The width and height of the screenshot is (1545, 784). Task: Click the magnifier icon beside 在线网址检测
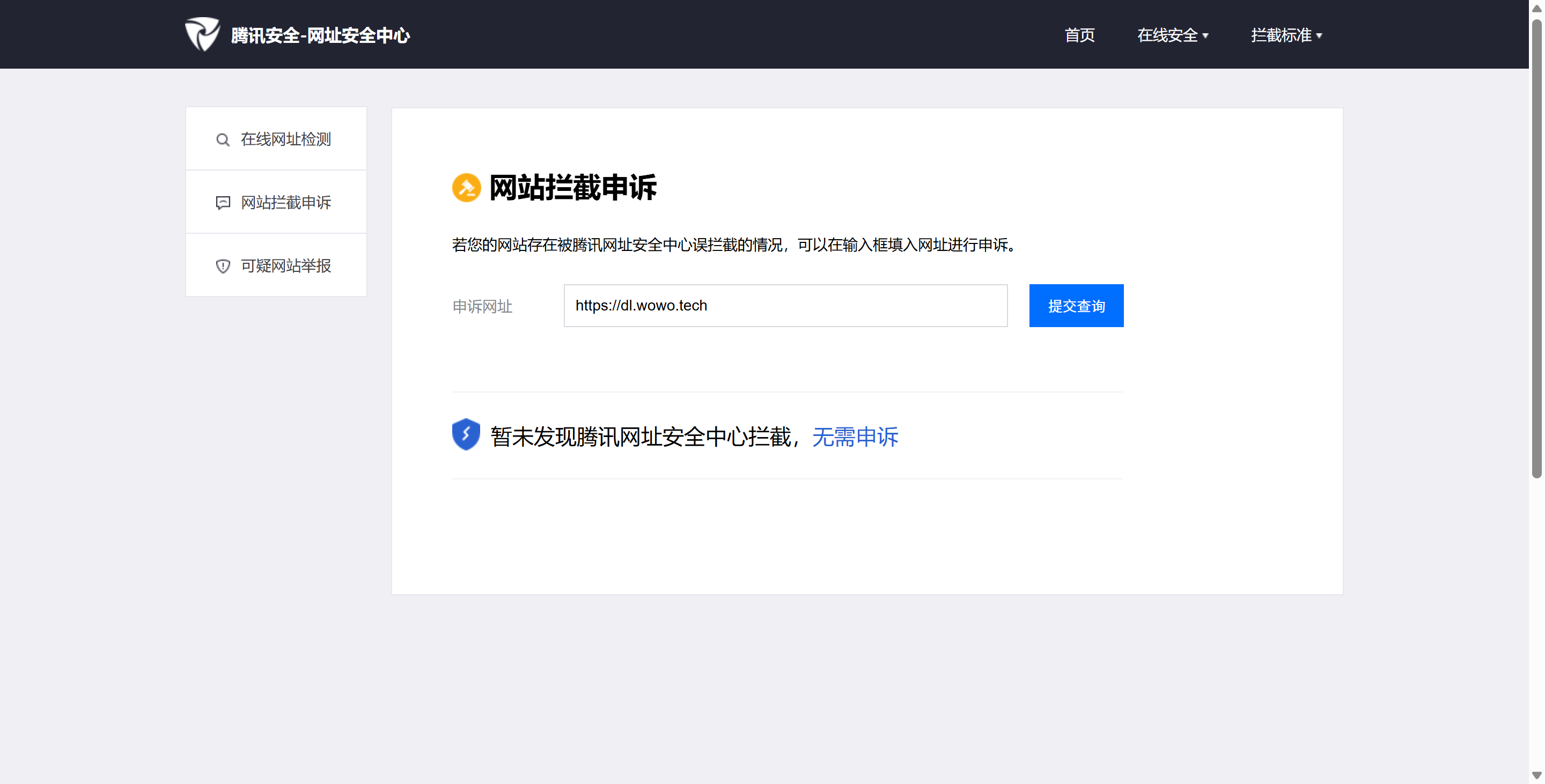[223, 139]
